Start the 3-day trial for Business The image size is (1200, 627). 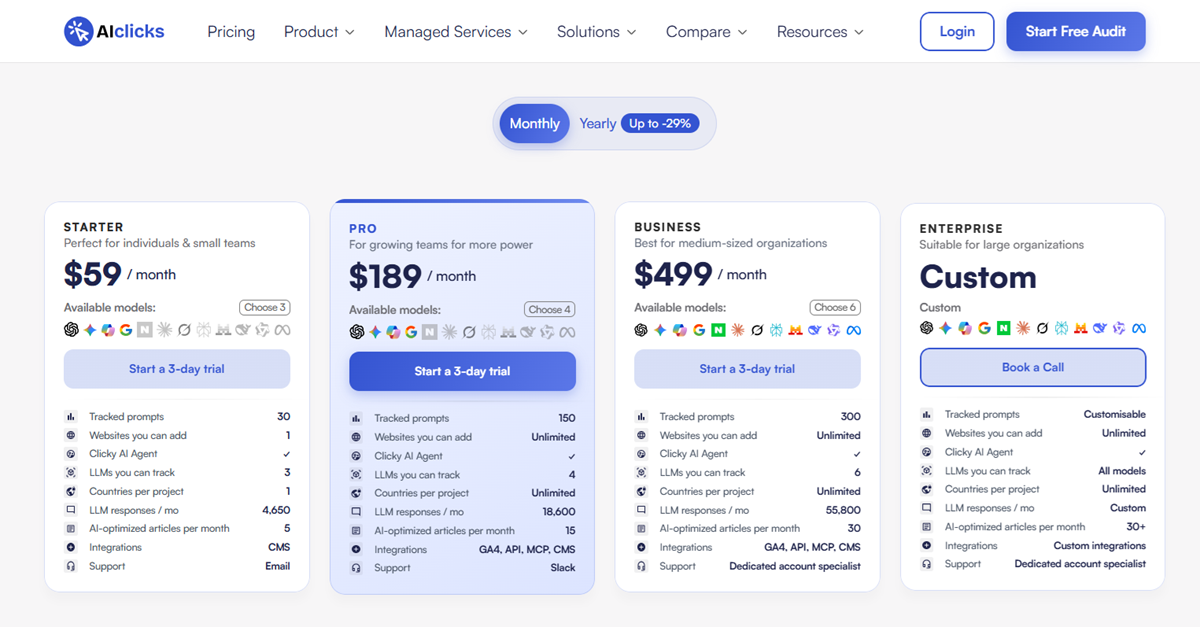pyautogui.click(x=747, y=369)
